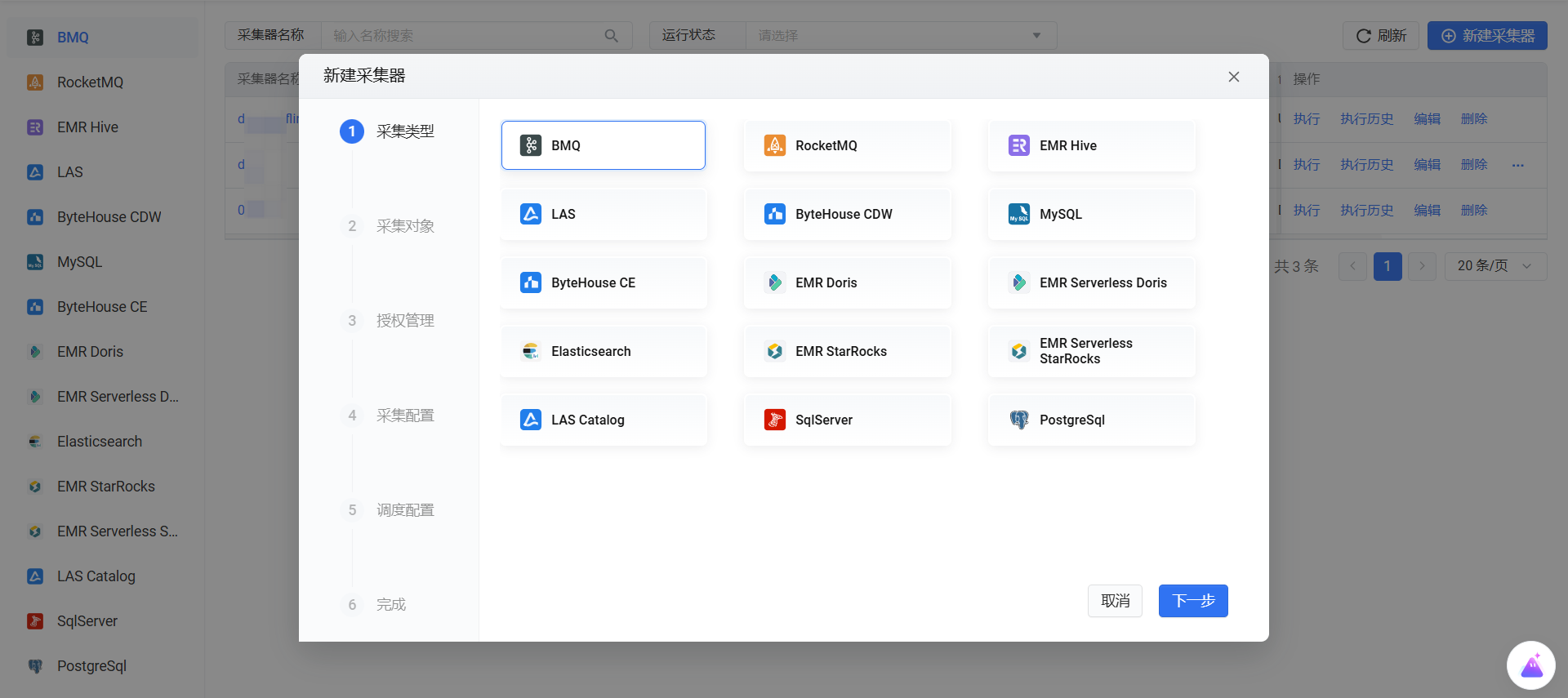Viewport: 1568px width, 698px height.
Task: Pick ByteHouse CE card in dialog
Action: [x=603, y=282]
